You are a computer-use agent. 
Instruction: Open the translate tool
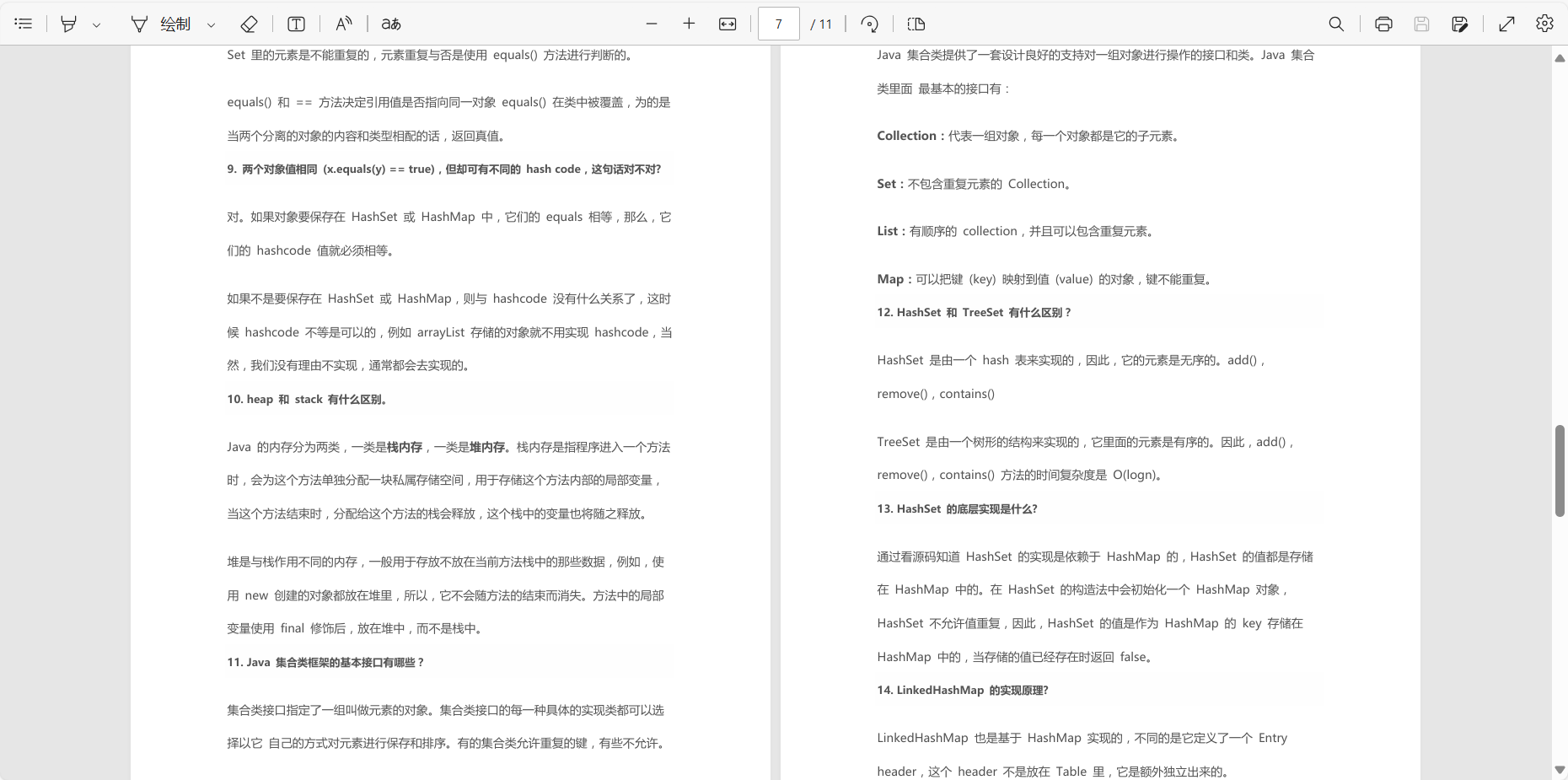pyautogui.click(x=391, y=24)
